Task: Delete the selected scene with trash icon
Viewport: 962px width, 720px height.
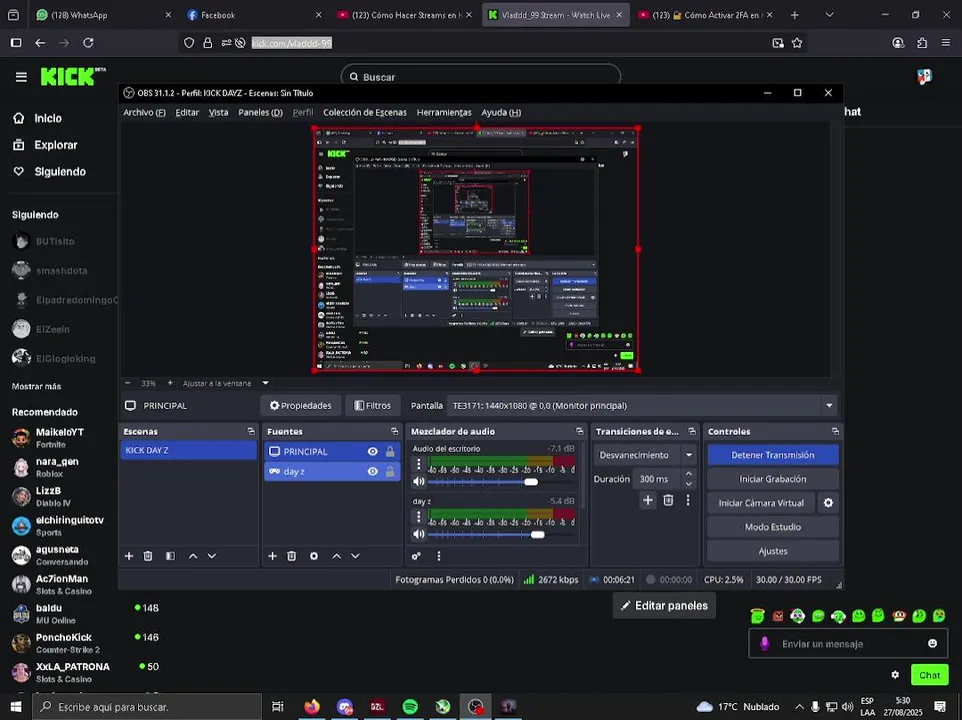Action: click(x=148, y=556)
